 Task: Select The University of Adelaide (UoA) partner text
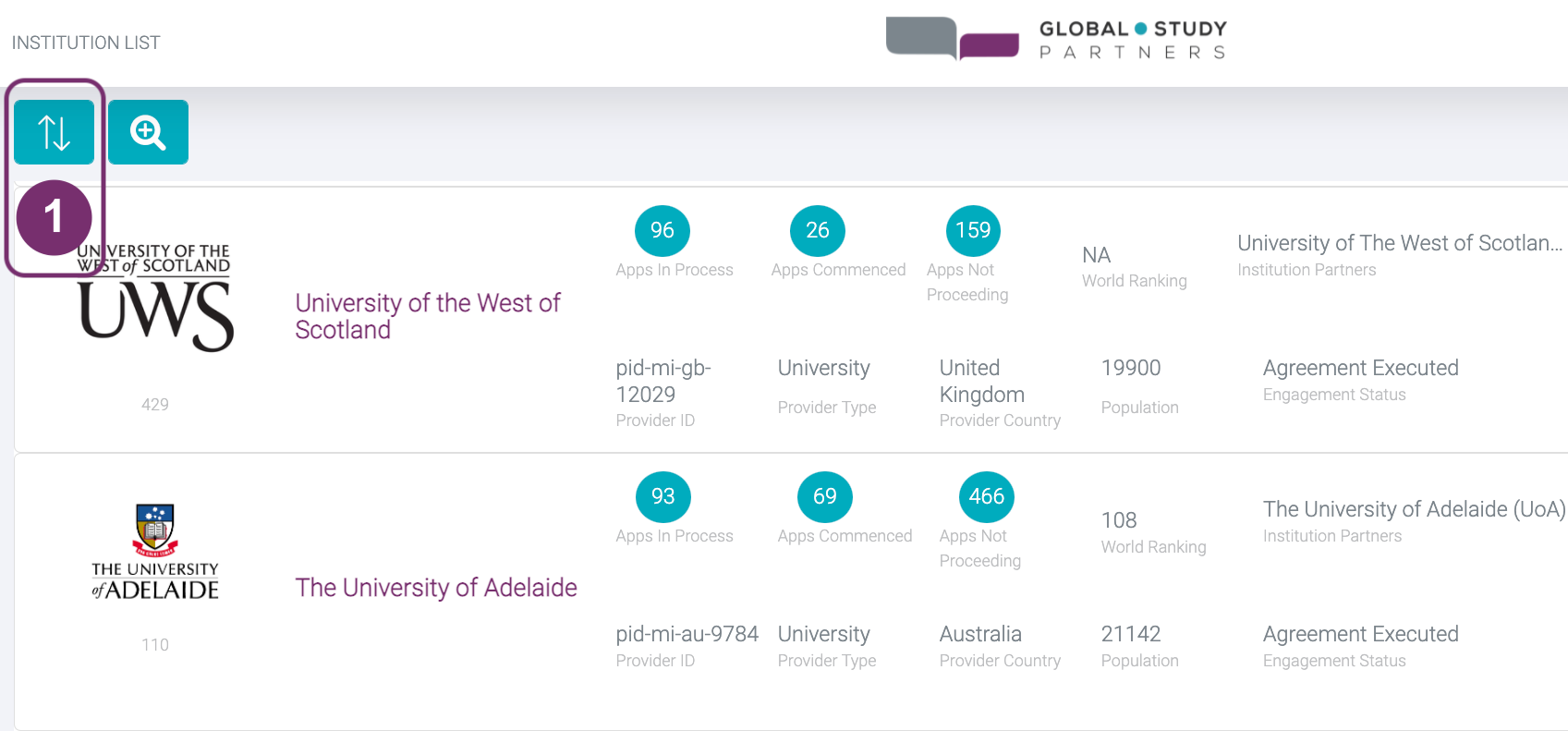[x=1413, y=509]
